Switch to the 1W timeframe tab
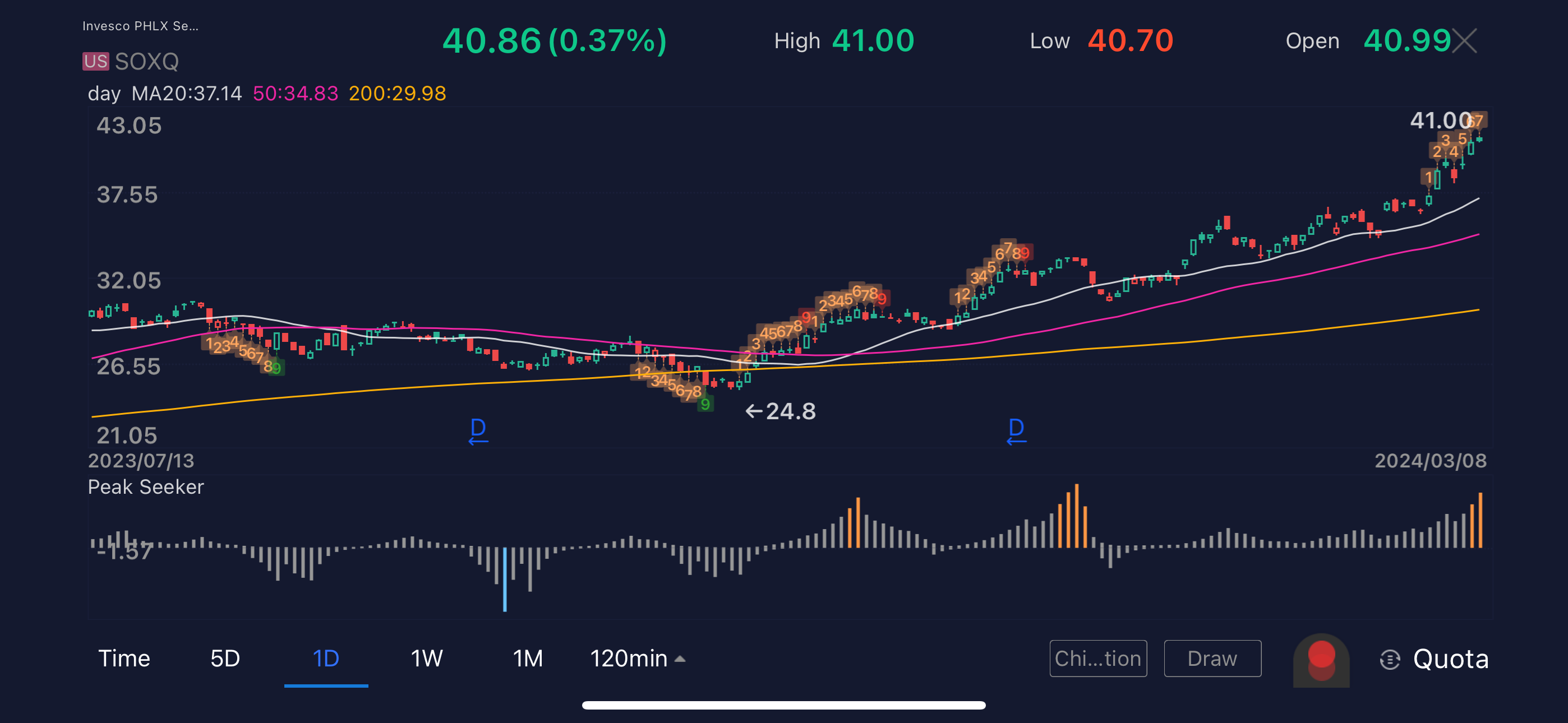Viewport: 1568px width, 723px height. (x=426, y=659)
